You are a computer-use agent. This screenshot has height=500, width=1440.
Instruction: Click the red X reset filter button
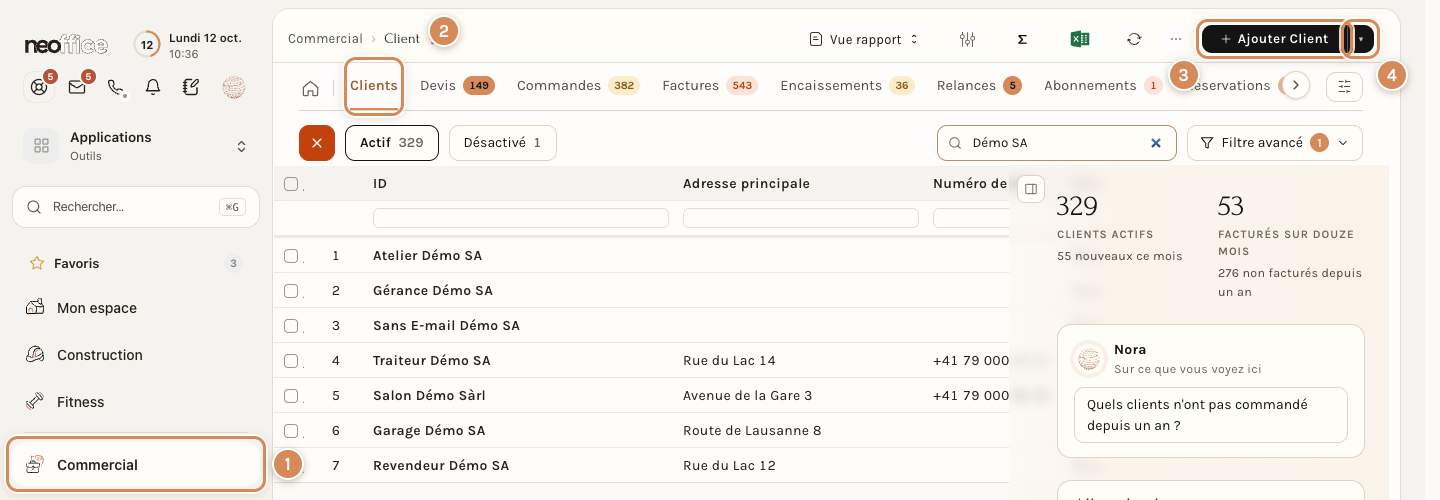316,143
